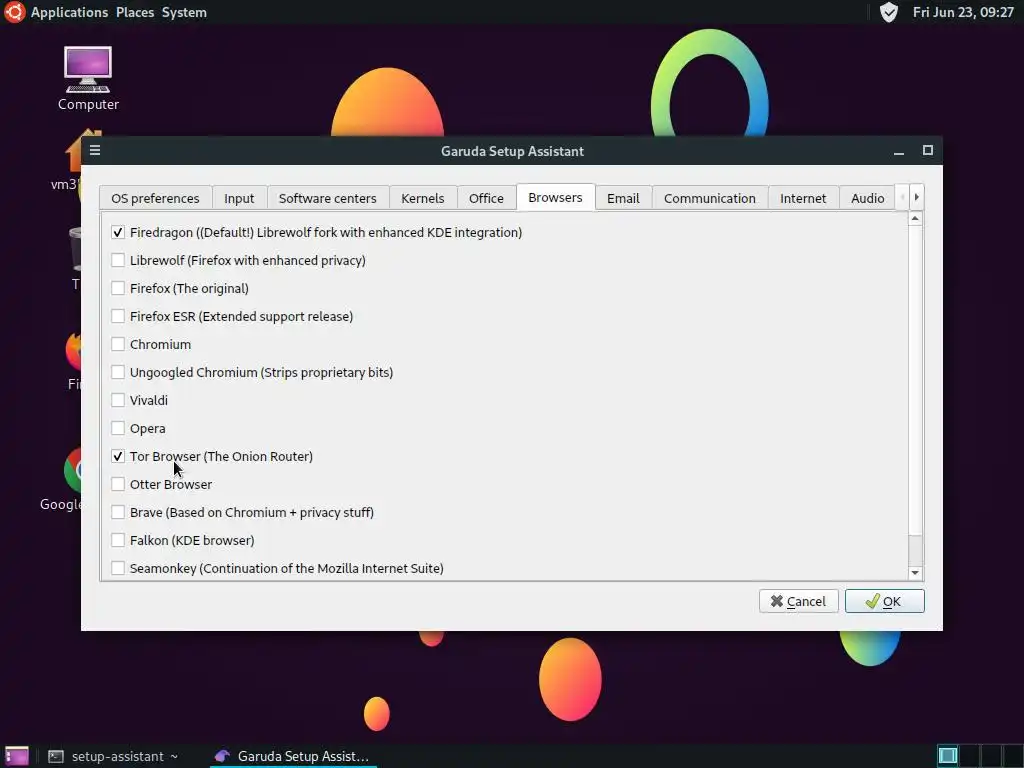Click the list scrollbar up arrow
The image size is (1024, 768).
pos(915,219)
